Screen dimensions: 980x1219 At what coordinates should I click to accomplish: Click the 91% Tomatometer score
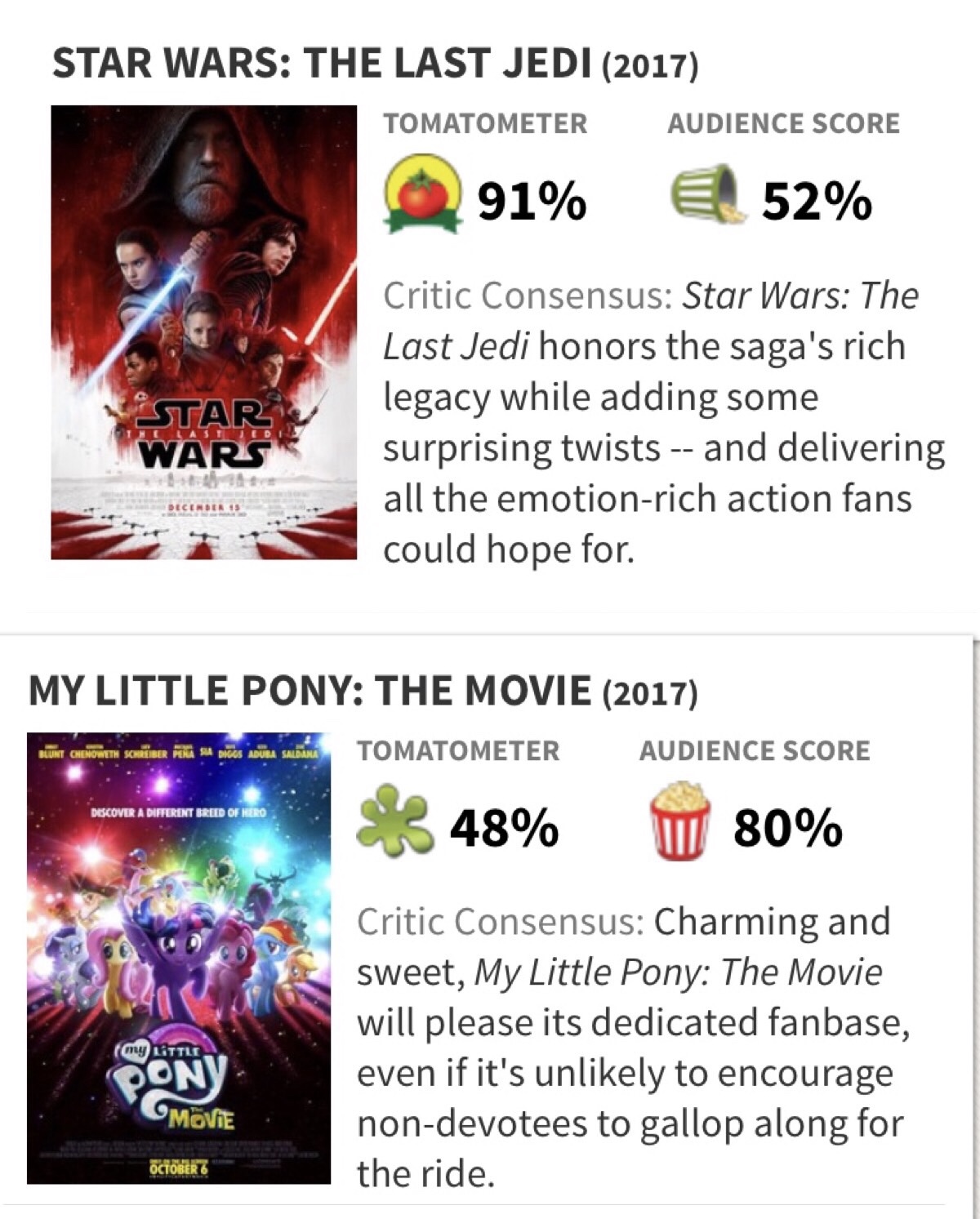(531, 201)
